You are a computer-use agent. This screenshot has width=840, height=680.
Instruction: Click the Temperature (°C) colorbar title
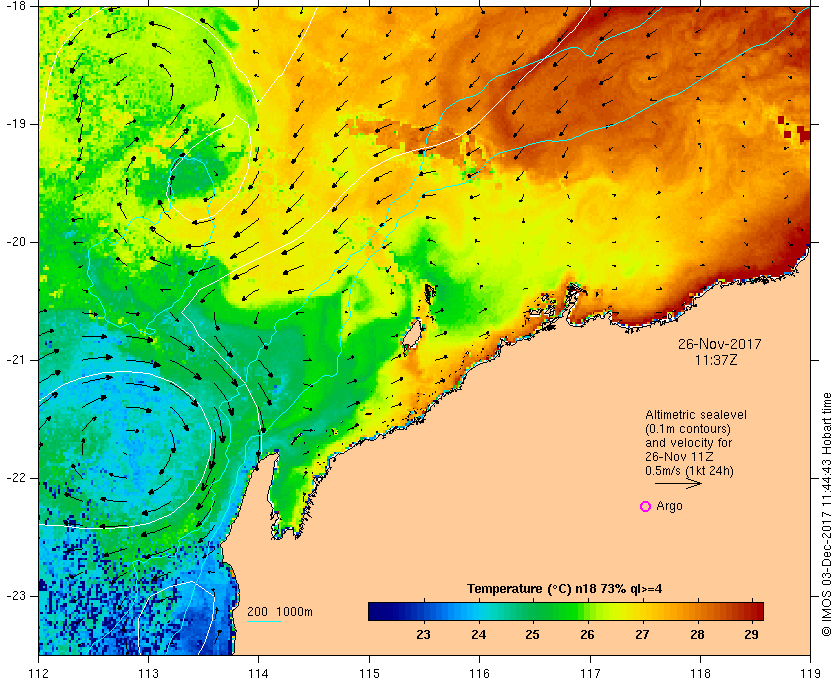(x=564, y=589)
